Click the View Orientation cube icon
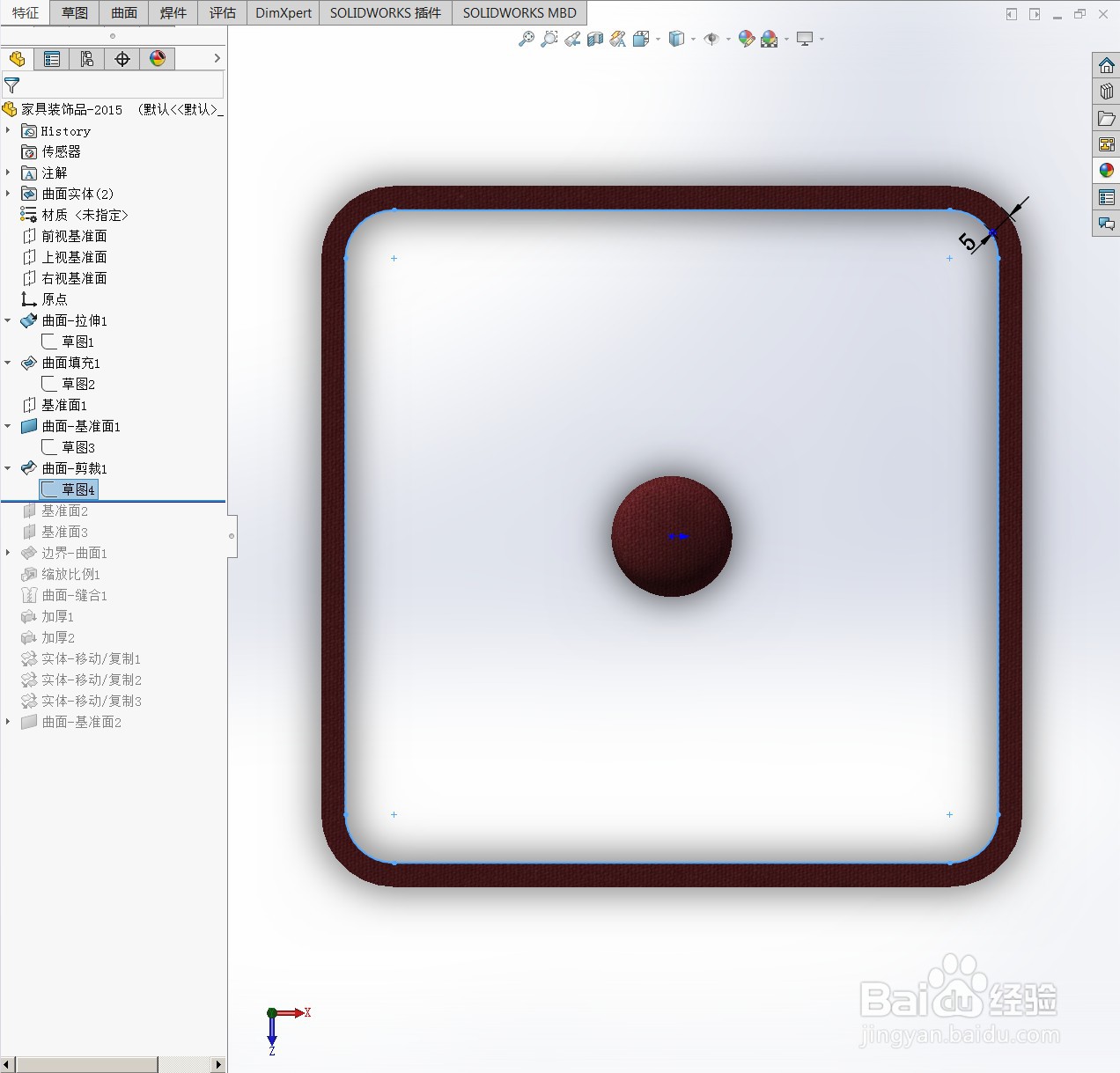The image size is (1120, 1073). coord(641,39)
